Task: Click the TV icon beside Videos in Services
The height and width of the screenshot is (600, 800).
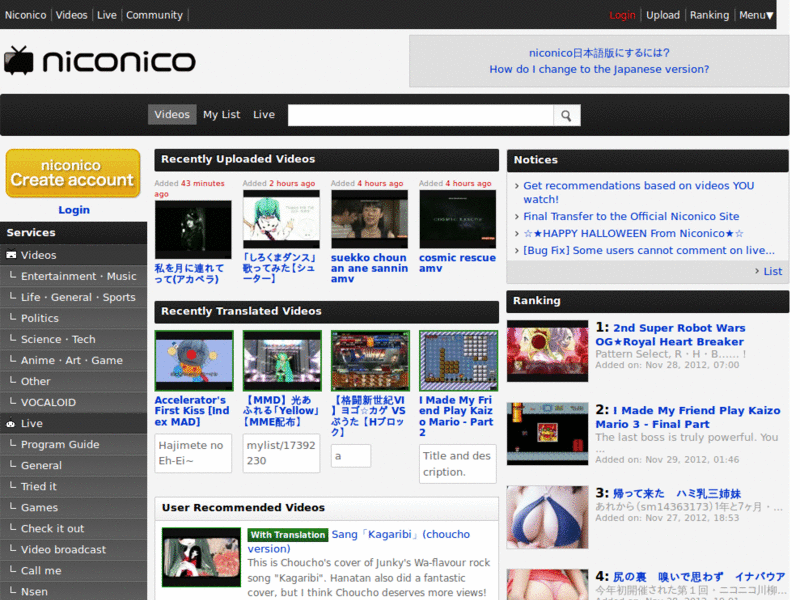Action: coord(11,255)
